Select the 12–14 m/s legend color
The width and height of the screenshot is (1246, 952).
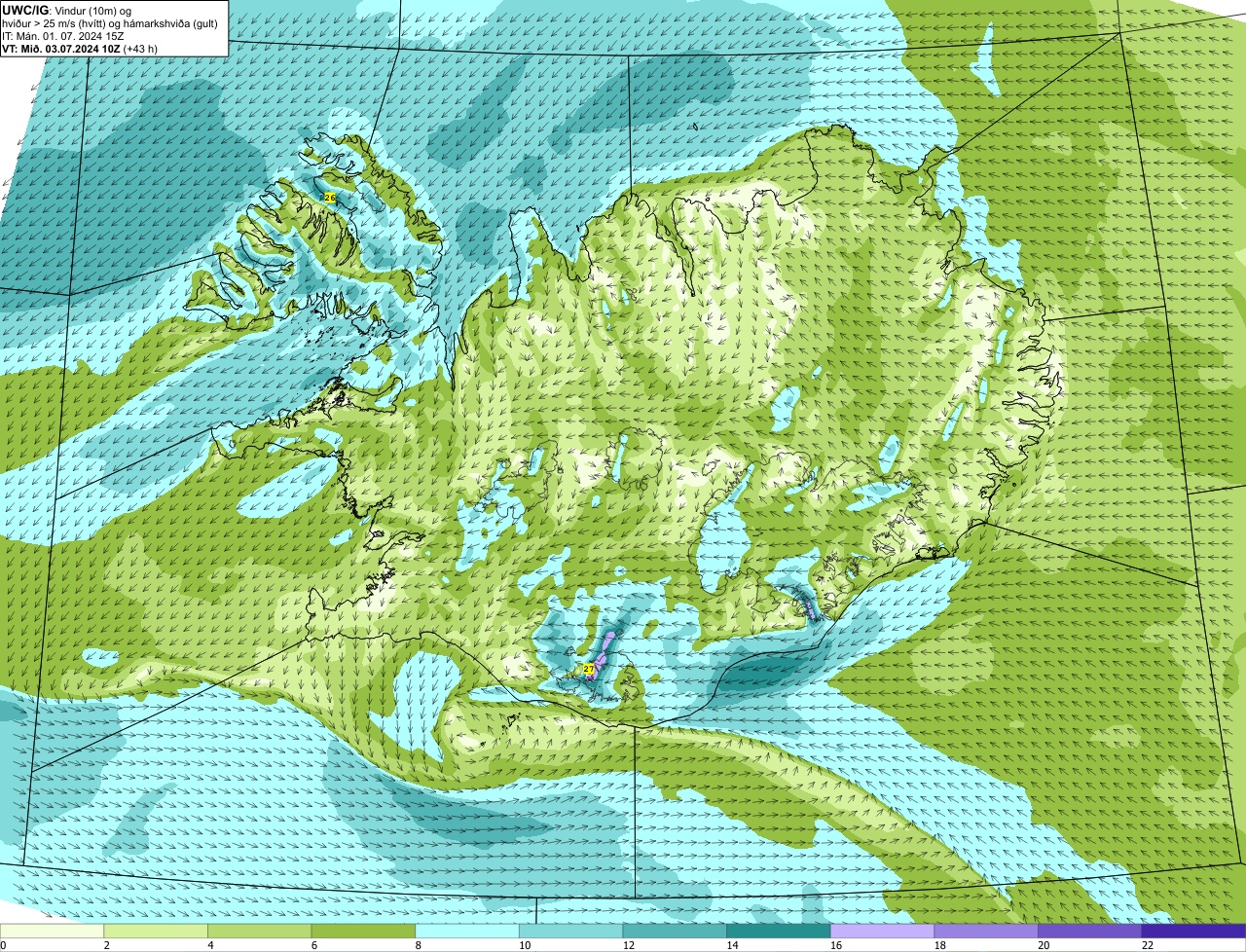(675, 932)
